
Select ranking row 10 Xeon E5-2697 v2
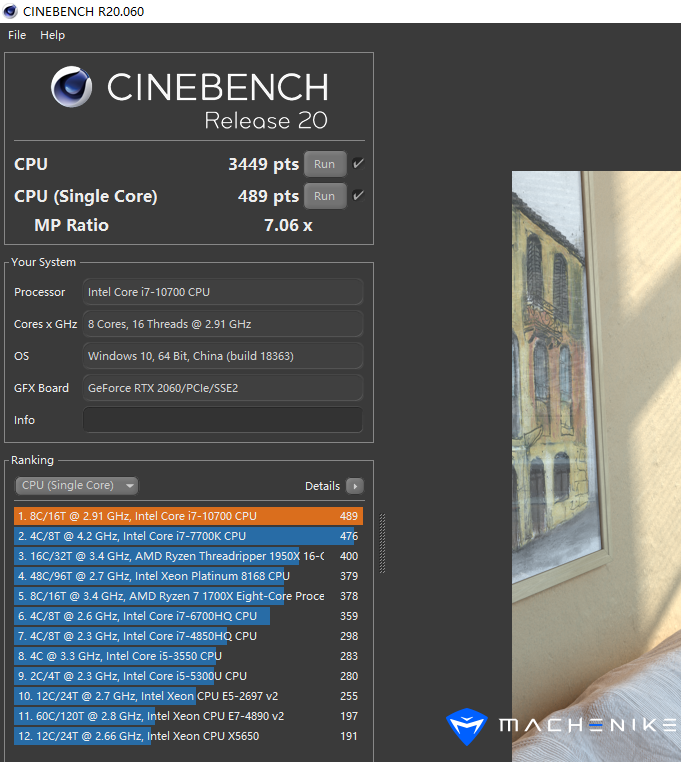click(x=189, y=696)
